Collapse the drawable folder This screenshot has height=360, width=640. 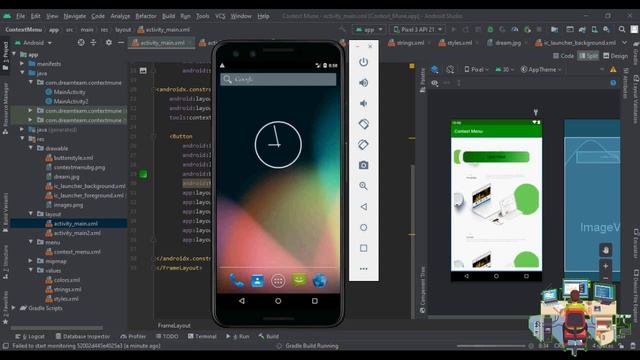click(31, 148)
